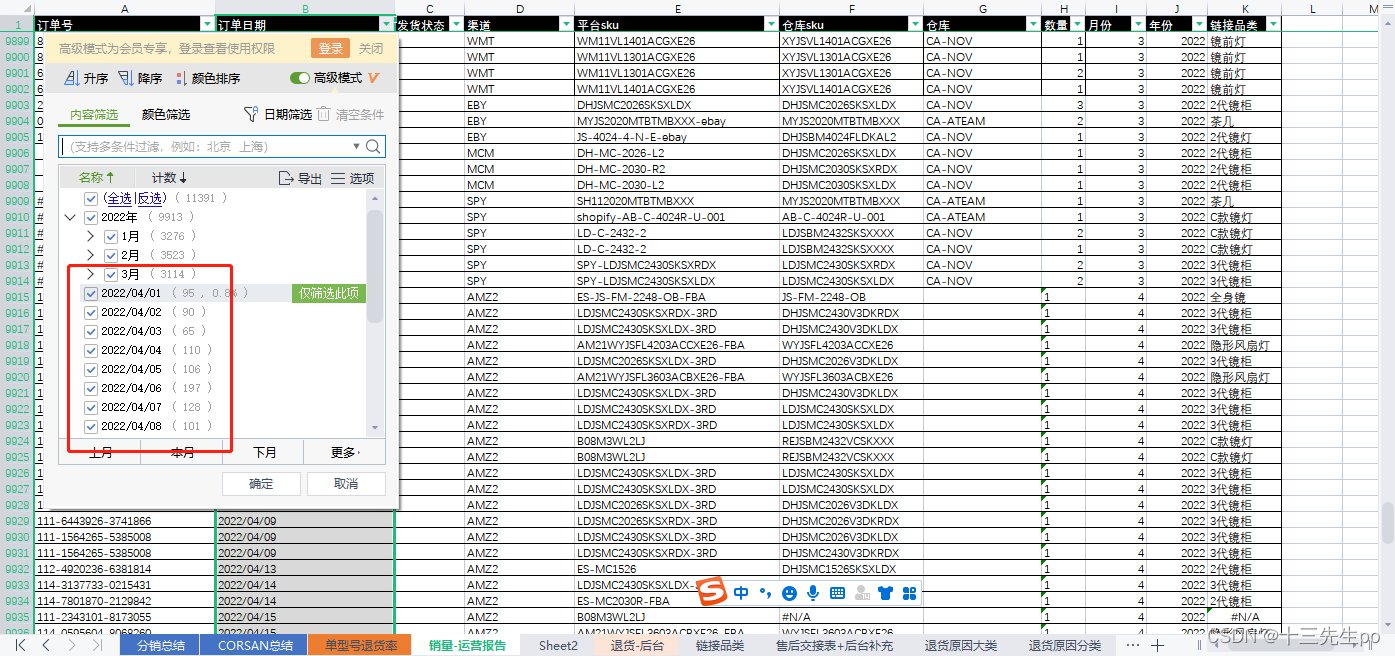
Task: Open the 订单日期 column filter dropdown
Action: [387, 24]
